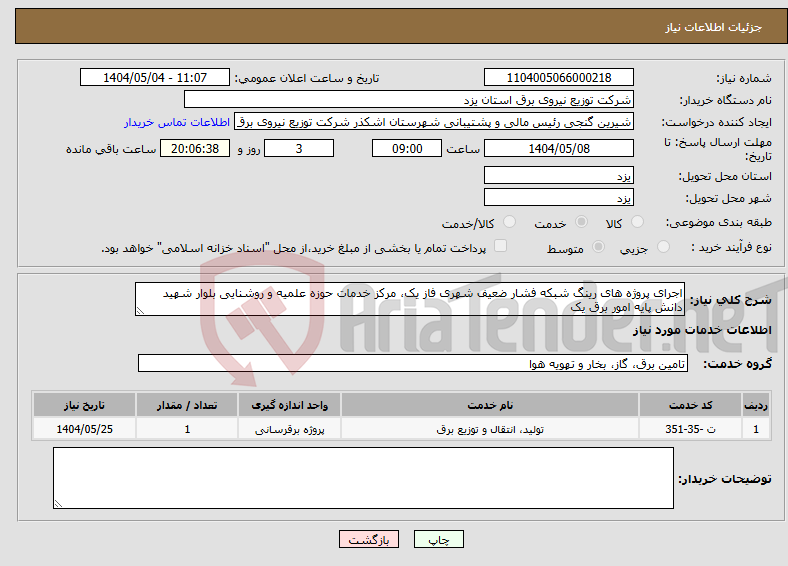Click the date cell 1404/05/25
The image size is (788, 566).
pyautogui.click(x=84, y=429)
